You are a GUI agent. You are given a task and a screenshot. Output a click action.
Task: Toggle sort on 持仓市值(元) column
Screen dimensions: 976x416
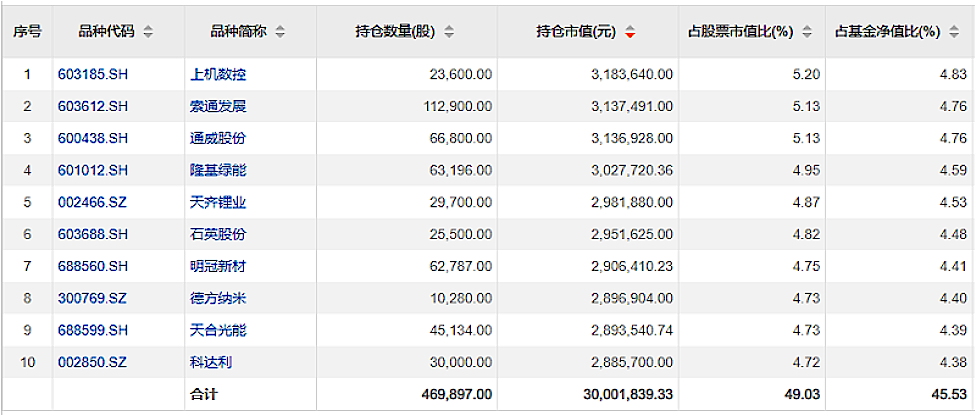click(x=629, y=32)
